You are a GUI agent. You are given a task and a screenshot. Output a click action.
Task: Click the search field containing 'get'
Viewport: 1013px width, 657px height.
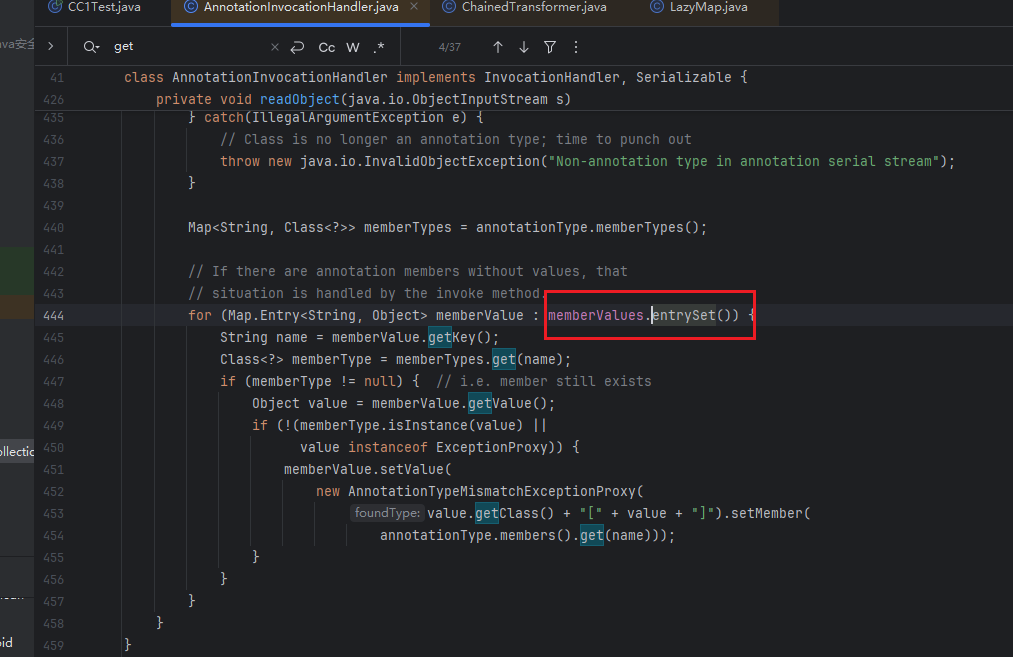tap(185, 47)
